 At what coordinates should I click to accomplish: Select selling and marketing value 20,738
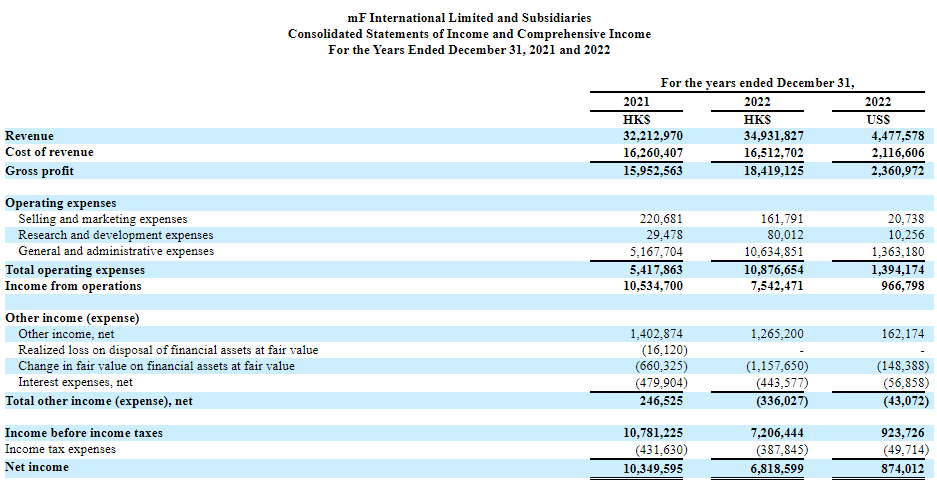pyautogui.click(x=907, y=219)
